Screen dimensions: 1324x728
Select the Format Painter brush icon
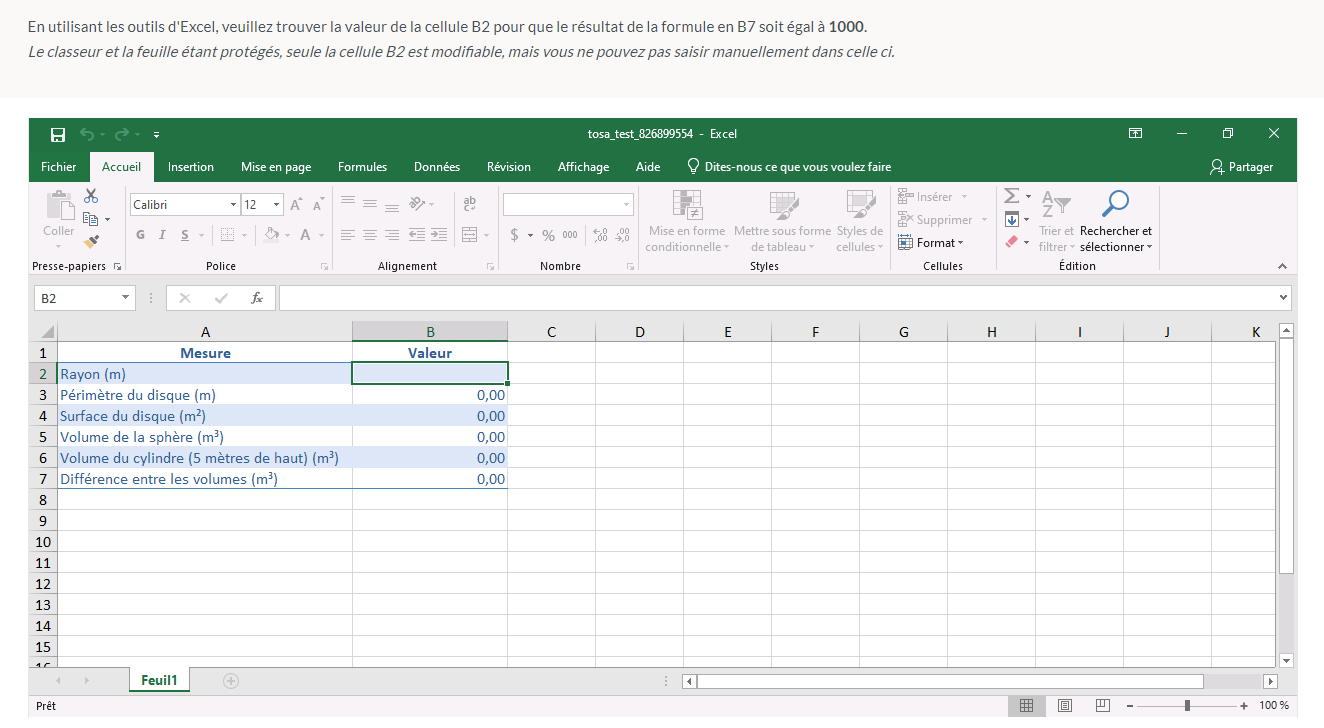[x=91, y=241]
